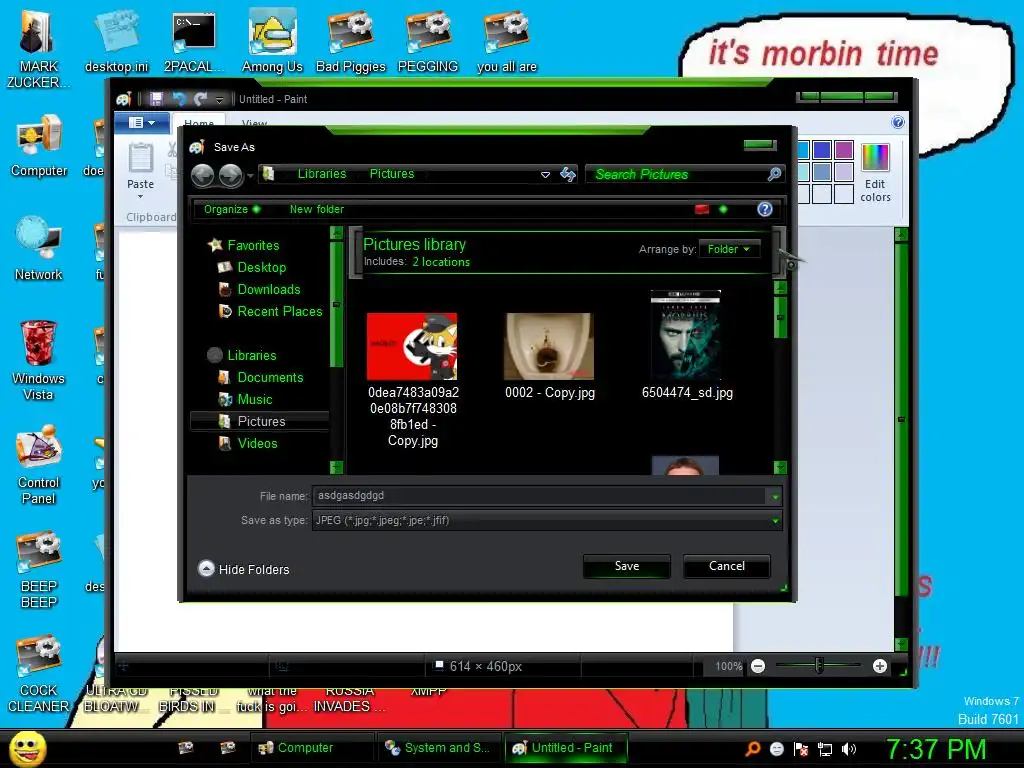Screen dimensions: 1024x768
Task: Open the Computer desktop icon
Action: [39, 146]
